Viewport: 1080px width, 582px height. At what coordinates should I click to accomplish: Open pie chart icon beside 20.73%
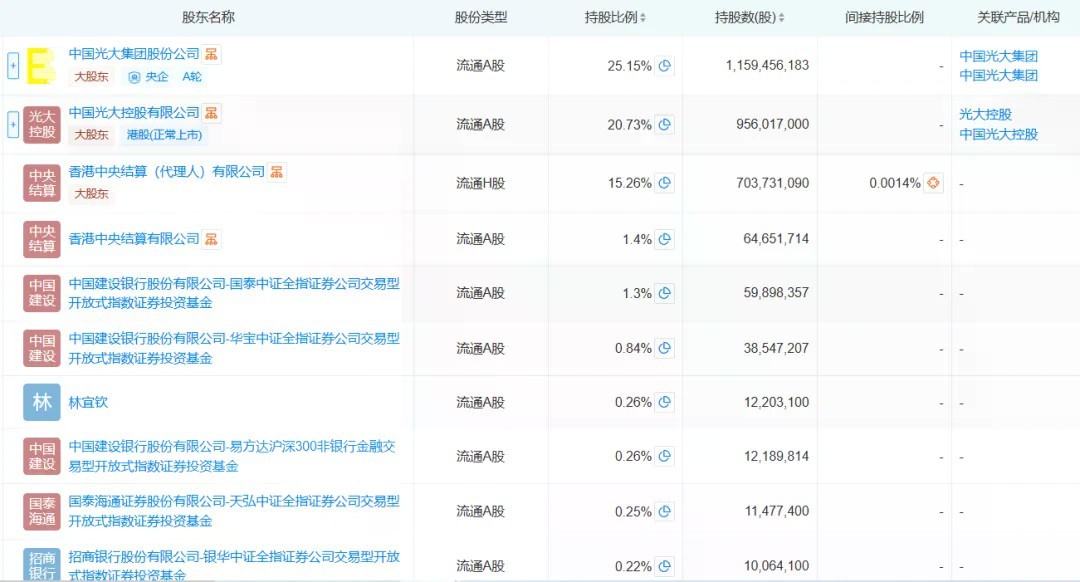pos(665,125)
